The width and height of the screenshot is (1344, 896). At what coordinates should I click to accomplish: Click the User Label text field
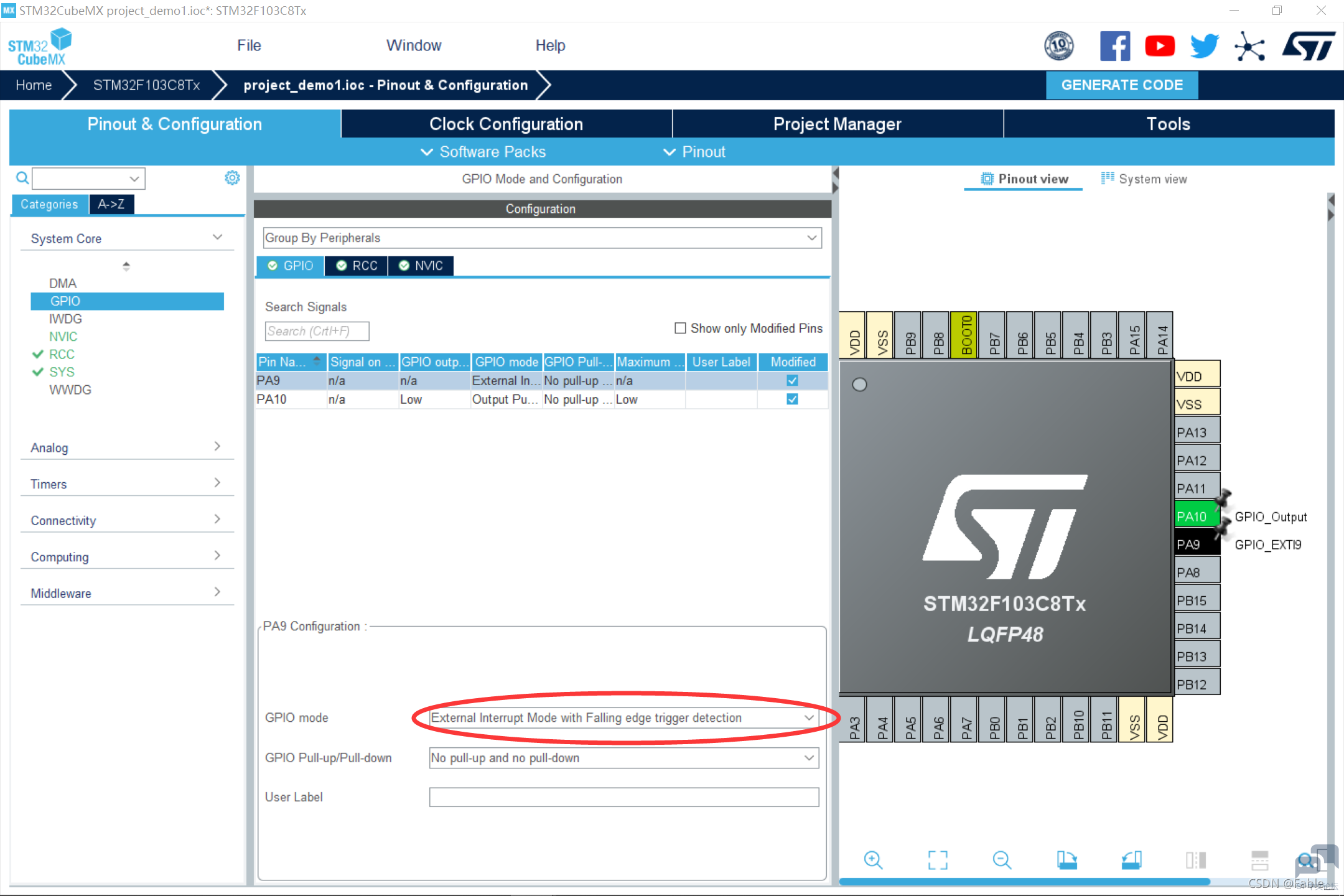tap(623, 797)
